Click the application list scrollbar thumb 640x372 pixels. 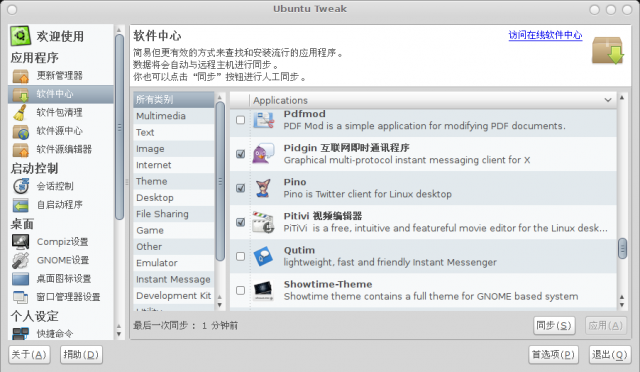(x=622, y=249)
